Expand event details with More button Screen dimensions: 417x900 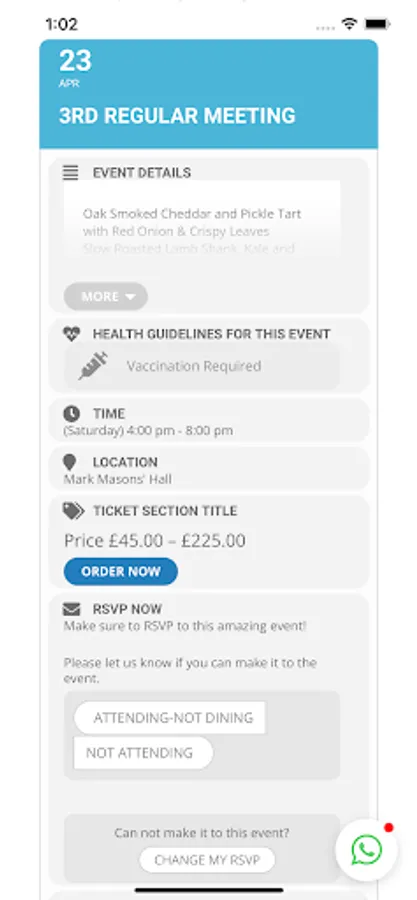point(106,297)
